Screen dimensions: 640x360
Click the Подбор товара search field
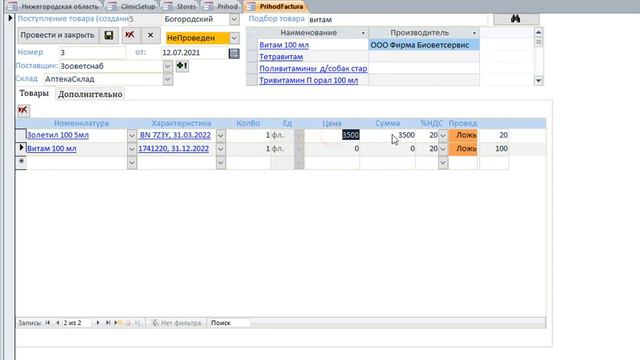point(398,19)
